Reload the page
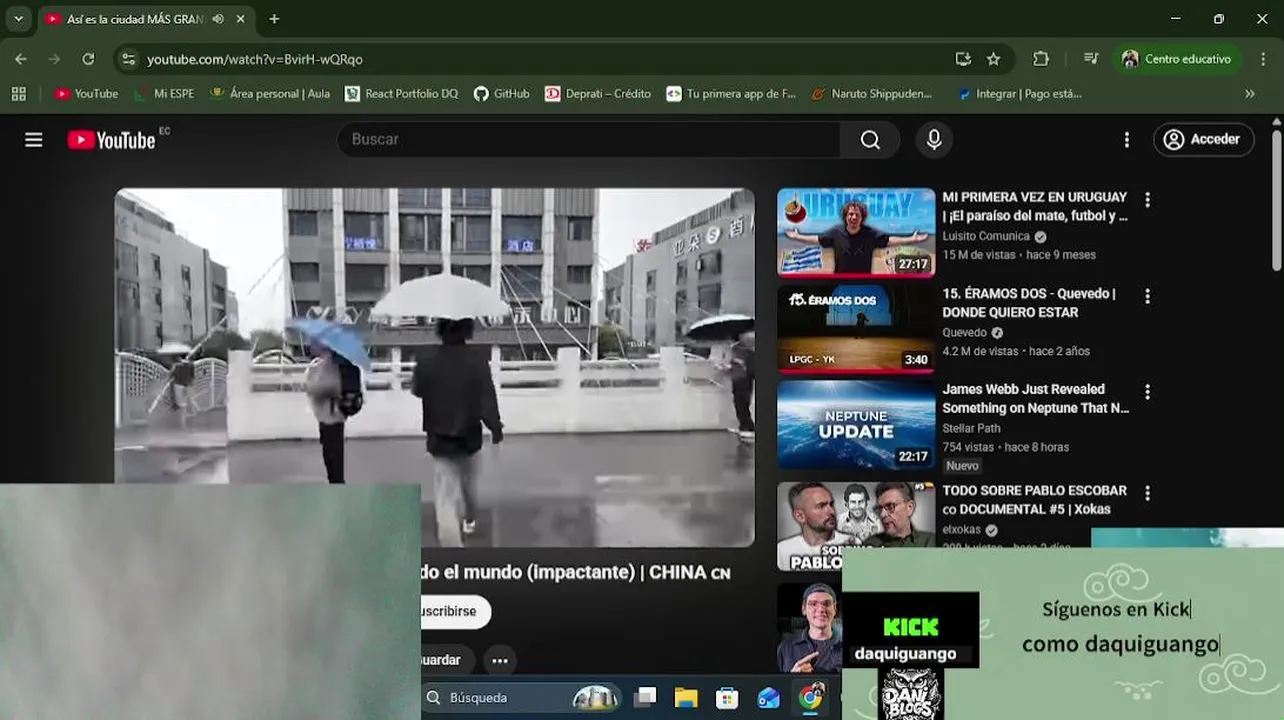Viewport: 1284px width, 720px height. point(88,59)
